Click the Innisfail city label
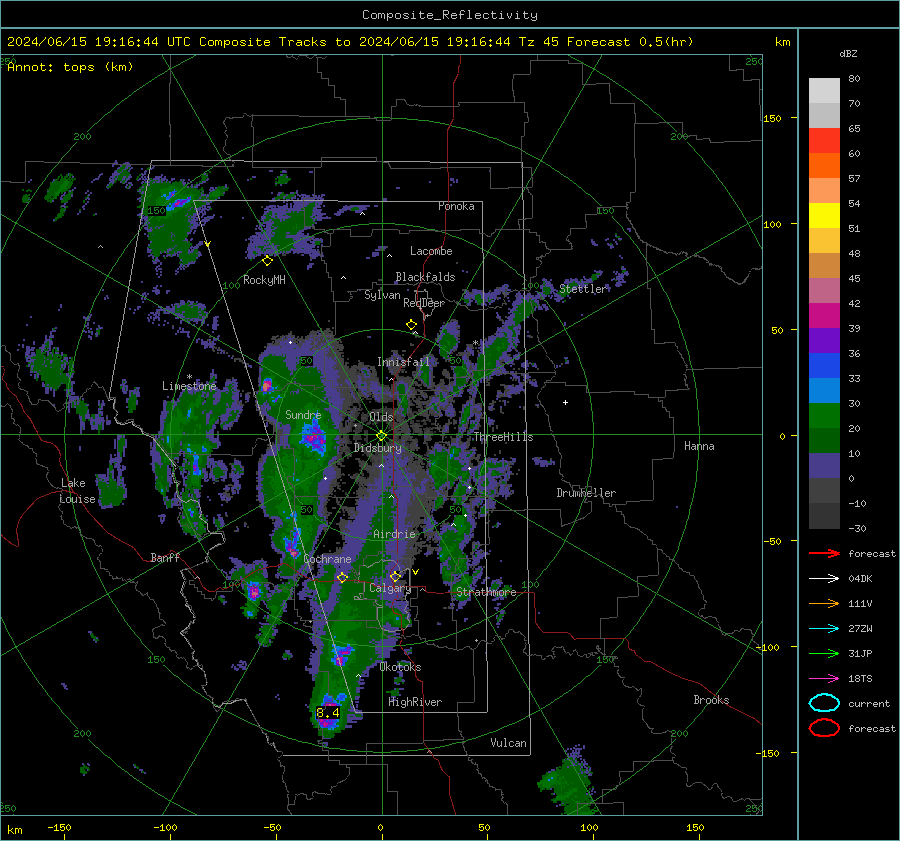Image resolution: width=900 pixels, height=841 pixels. click(x=403, y=362)
